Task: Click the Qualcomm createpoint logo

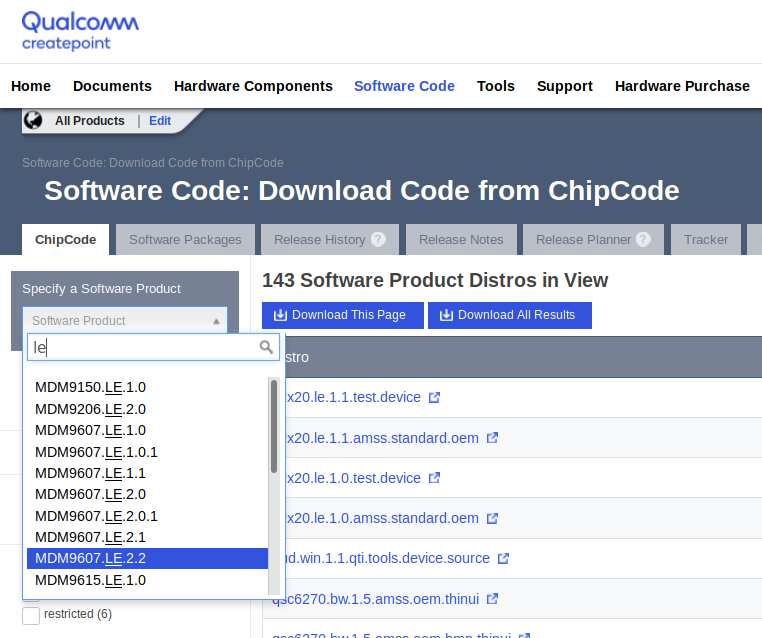Action: pos(80,31)
